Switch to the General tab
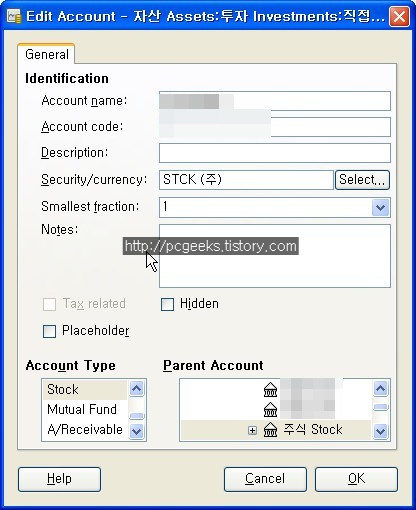Image resolution: width=416 pixels, height=510 pixels. pos(47,54)
